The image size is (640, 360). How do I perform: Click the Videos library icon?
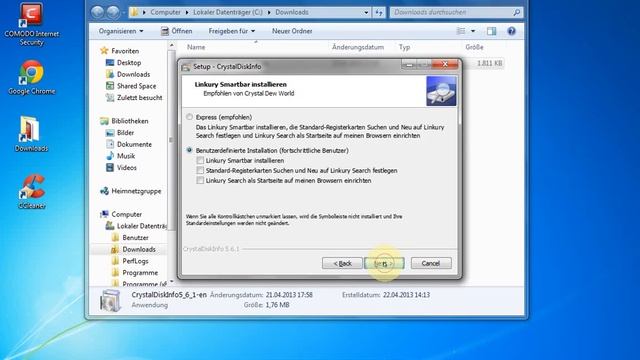click(110, 167)
